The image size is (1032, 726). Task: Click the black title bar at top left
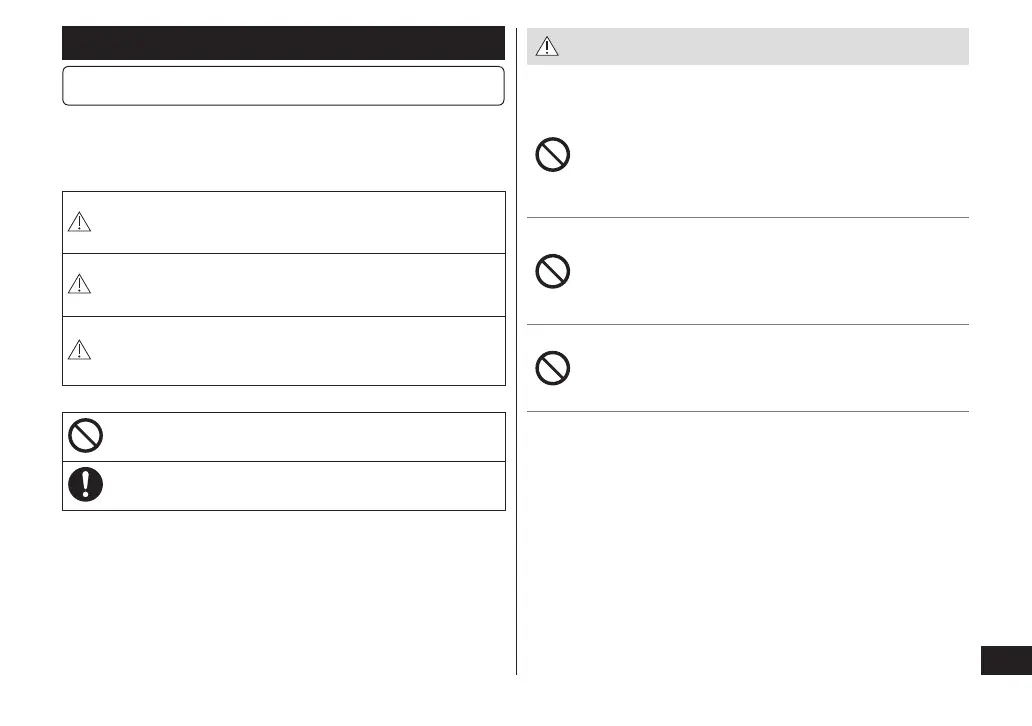(283, 43)
